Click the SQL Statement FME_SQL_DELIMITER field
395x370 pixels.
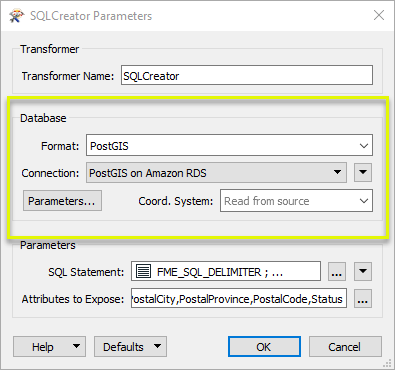pos(226,271)
